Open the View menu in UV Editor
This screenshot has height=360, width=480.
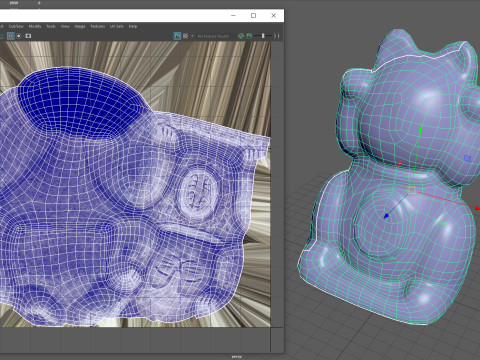[65, 26]
